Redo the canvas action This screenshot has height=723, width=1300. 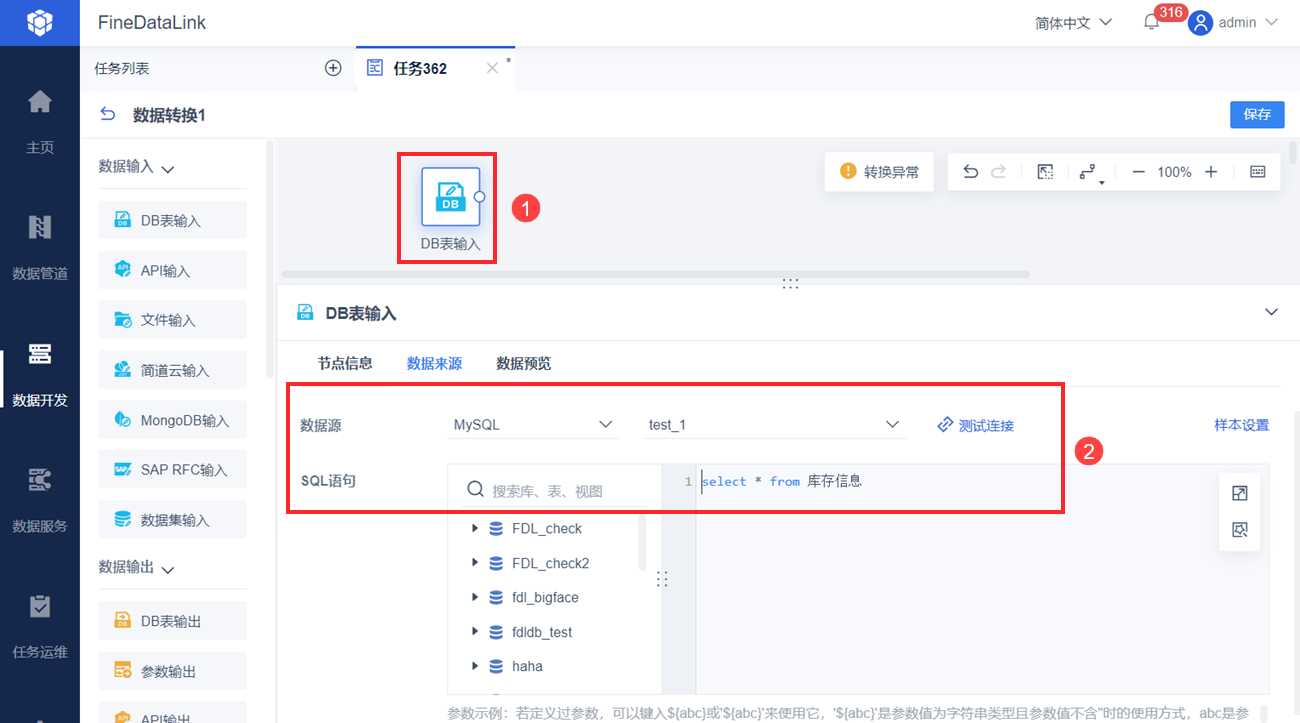click(x=998, y=172)
